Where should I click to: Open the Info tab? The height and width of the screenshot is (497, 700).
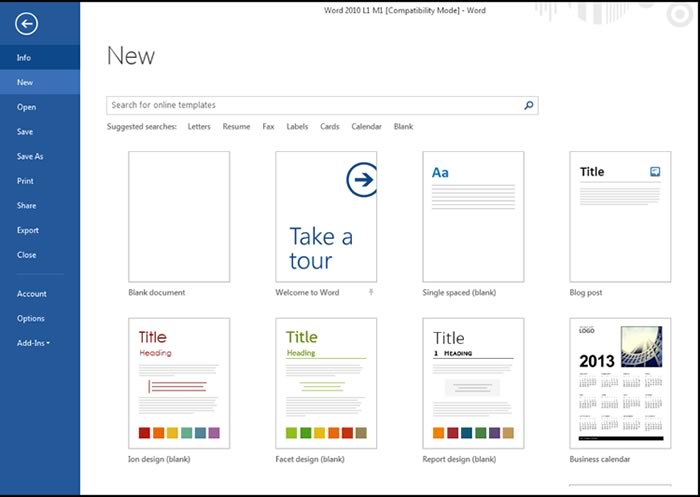pos(24,58)
